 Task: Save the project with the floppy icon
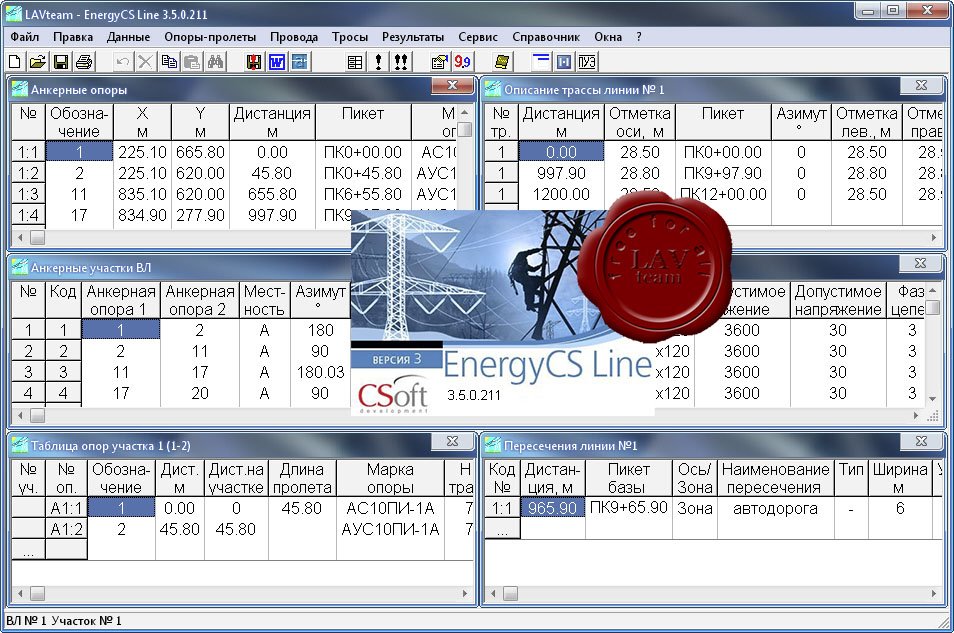click(x=61, y=61)
